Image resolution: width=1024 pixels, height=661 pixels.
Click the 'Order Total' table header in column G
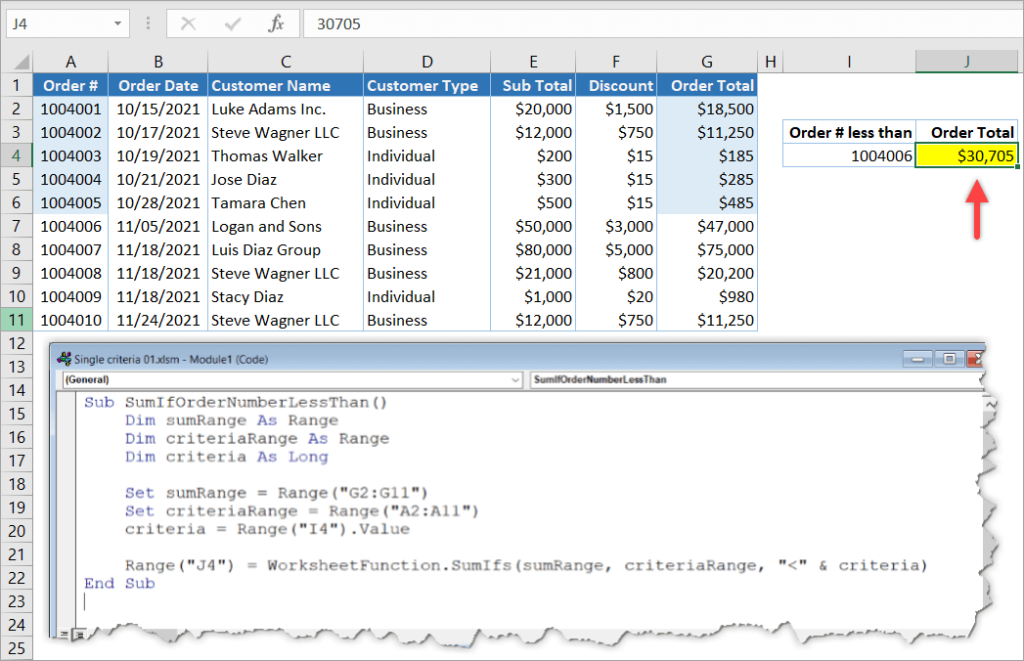point(707,86)
